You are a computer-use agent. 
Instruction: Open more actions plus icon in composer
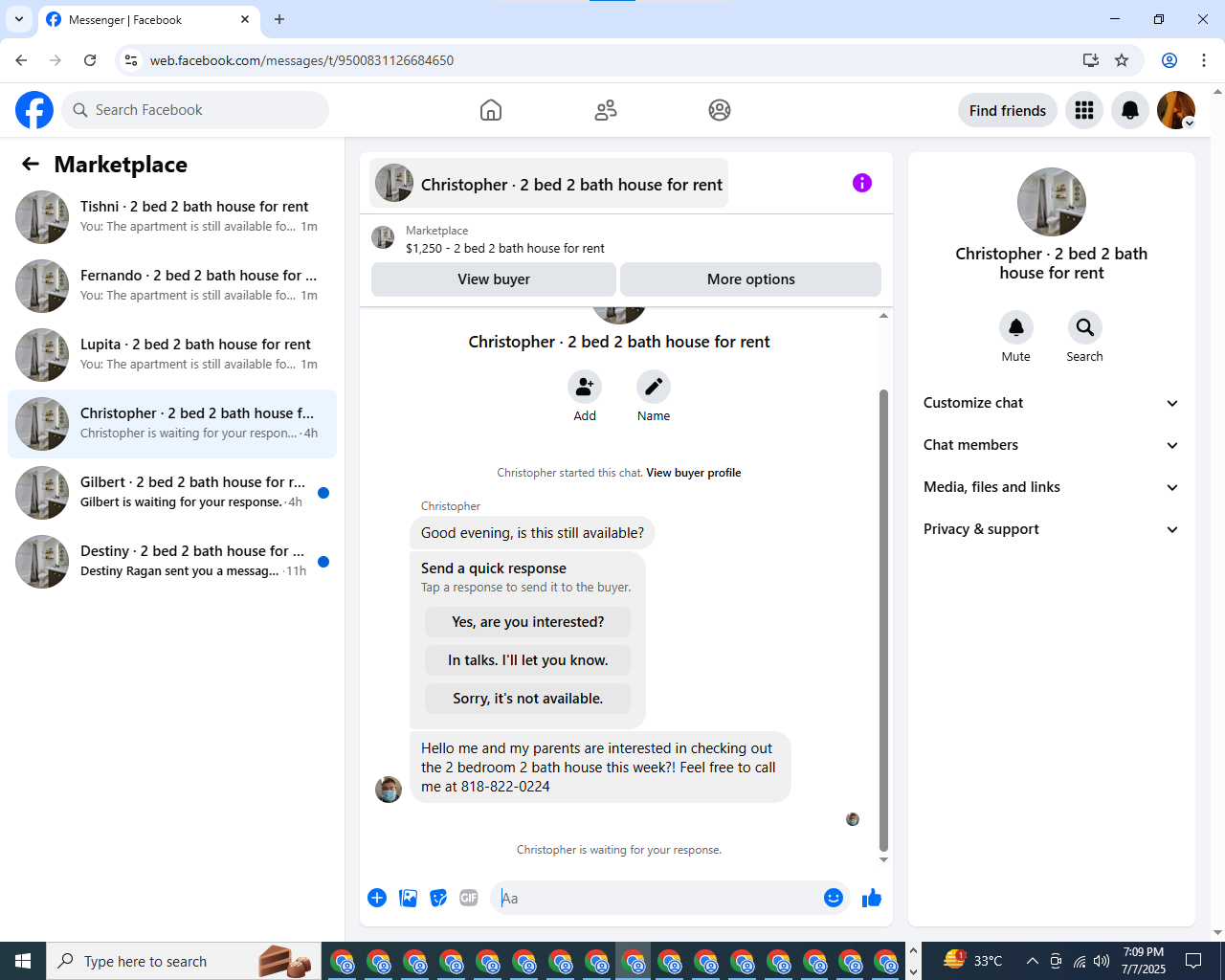point(377,898)
